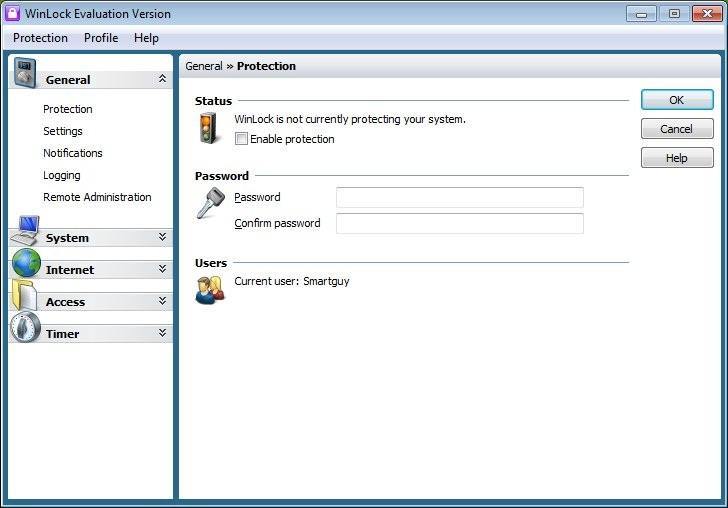Viewport: 728px width, 508px height.
Task: Open the Protection menu
Action: pyautogui.click(x=40, y=38)
